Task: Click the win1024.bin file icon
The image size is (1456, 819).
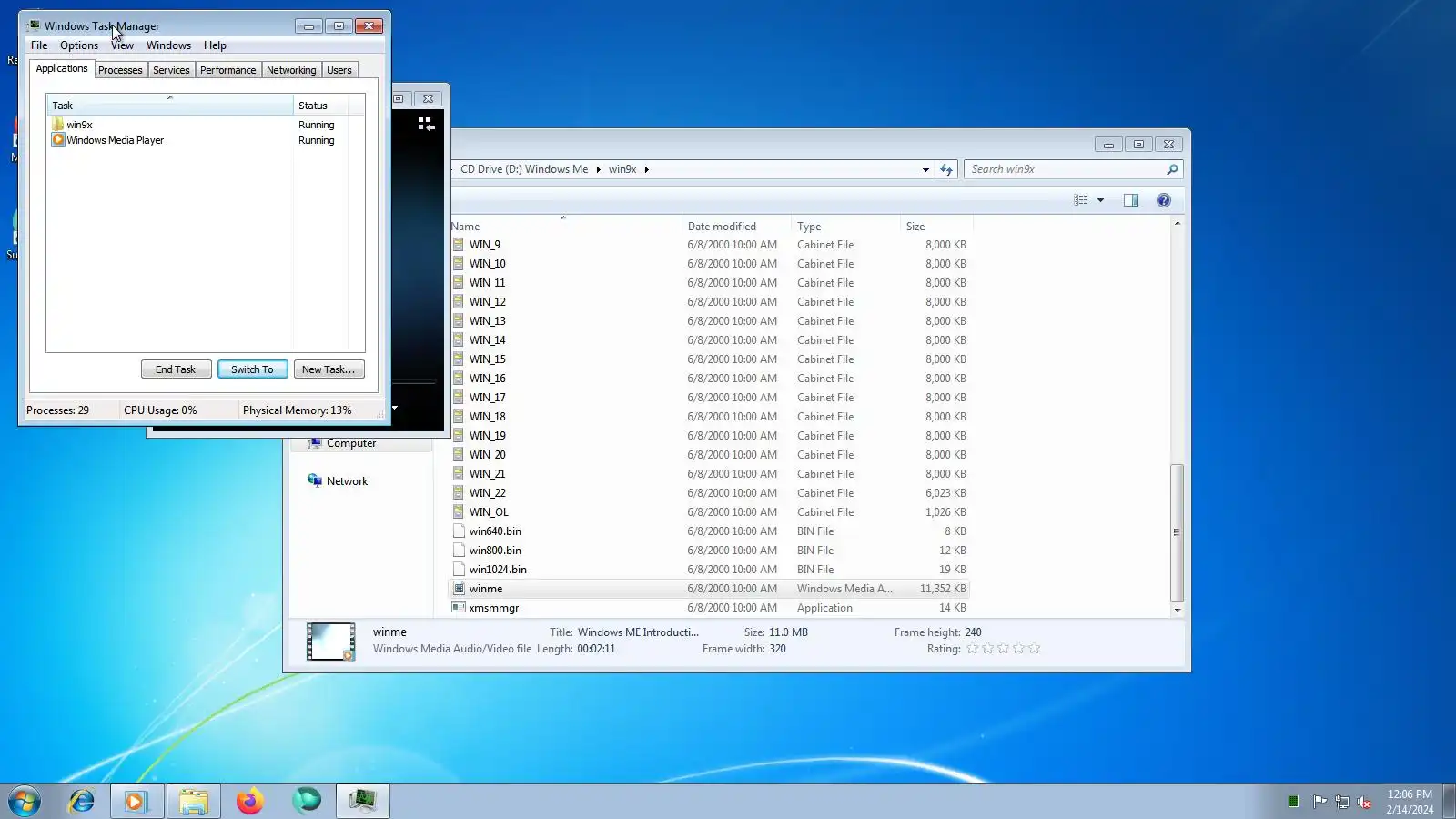Action: [x=459, y=570]
